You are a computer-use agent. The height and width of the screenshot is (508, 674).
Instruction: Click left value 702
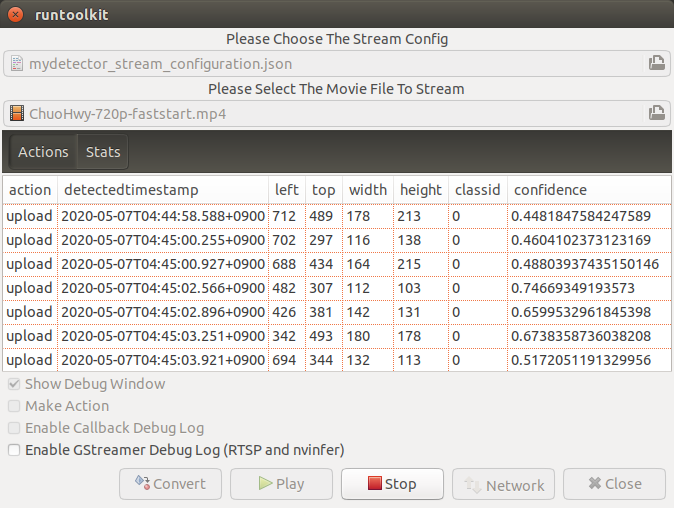pyautogui.click(x=284, y=240)
